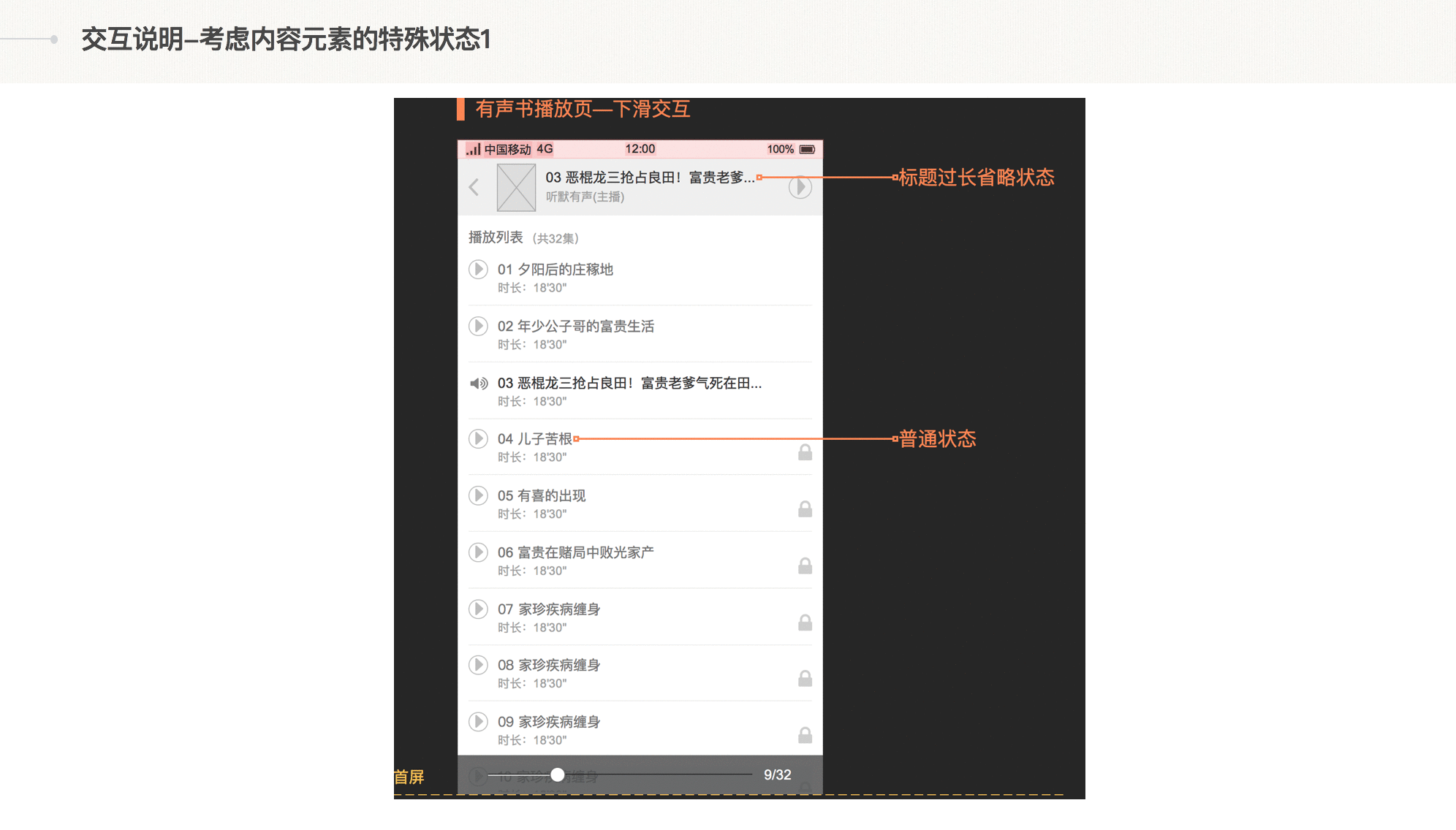
Task: Play episode 05 有喜的出现
Action: [478, 495]
